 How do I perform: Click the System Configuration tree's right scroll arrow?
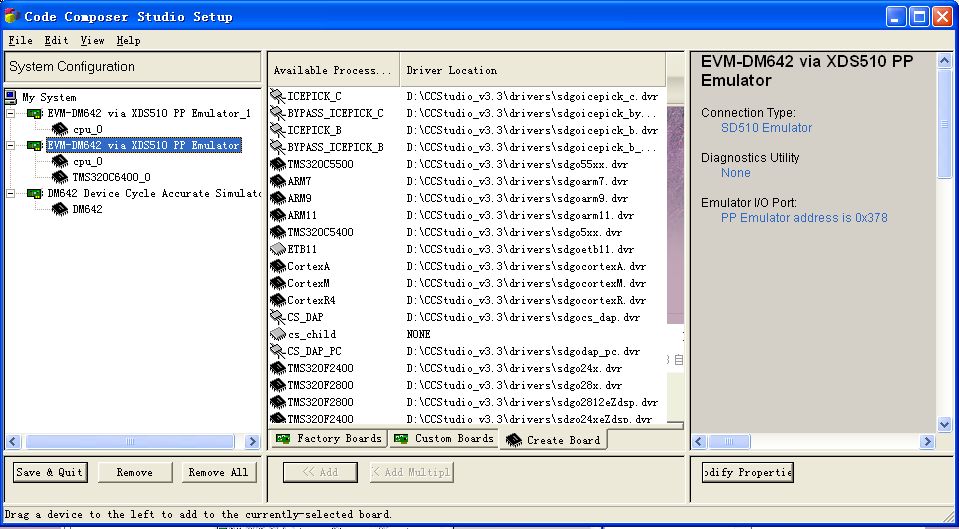(x=252, y=441)
